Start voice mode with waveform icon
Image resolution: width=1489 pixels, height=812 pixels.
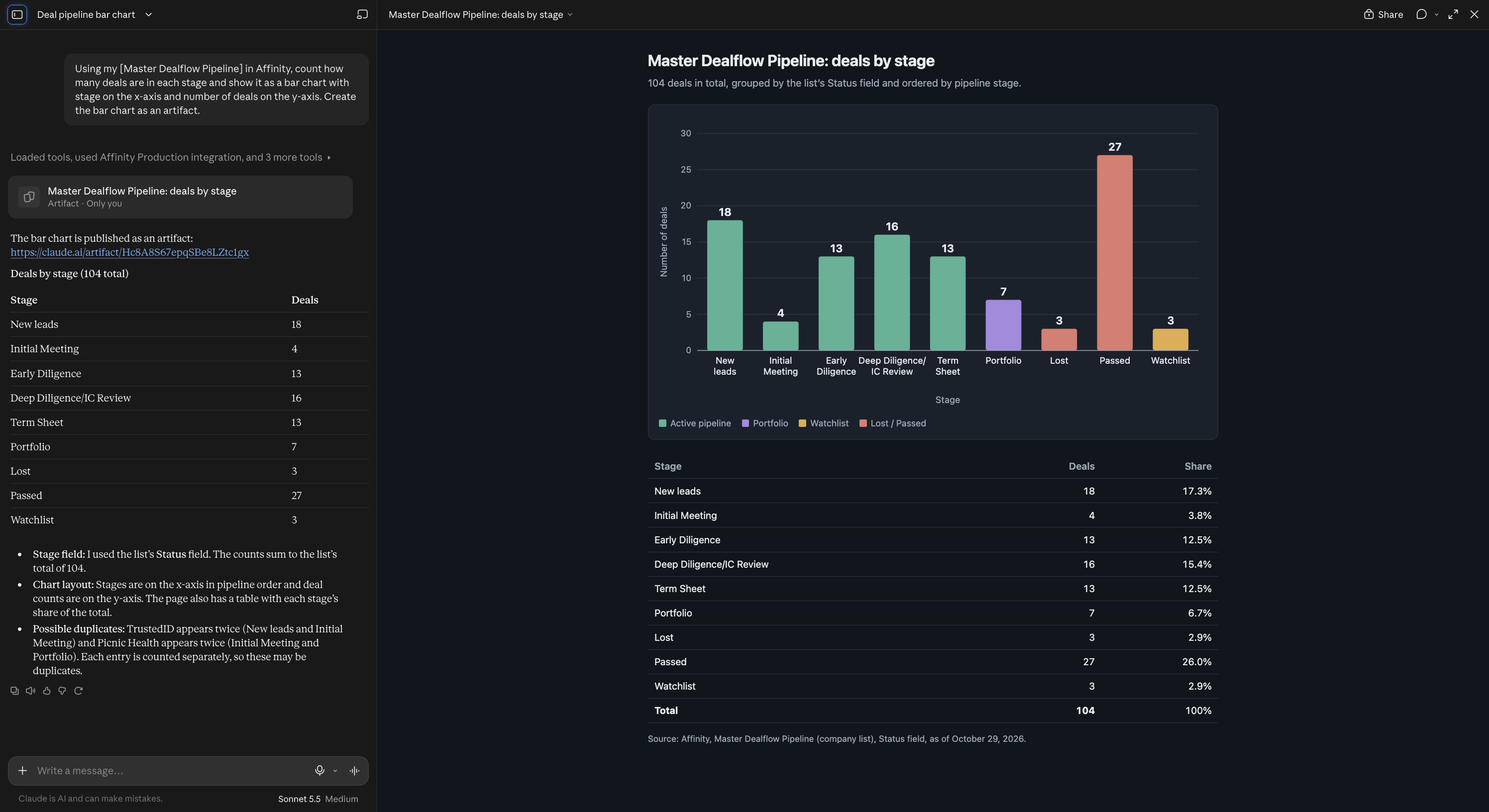[x=354, y=770]
